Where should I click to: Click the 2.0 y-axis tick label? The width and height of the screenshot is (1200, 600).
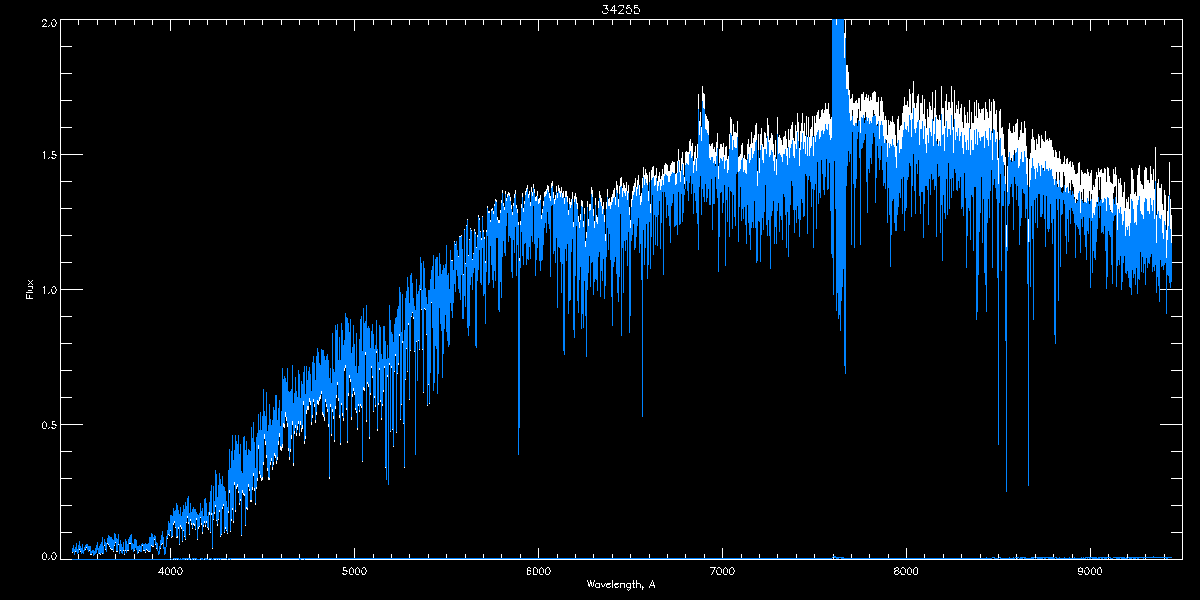pyautogui.click(x=48, y=22)
